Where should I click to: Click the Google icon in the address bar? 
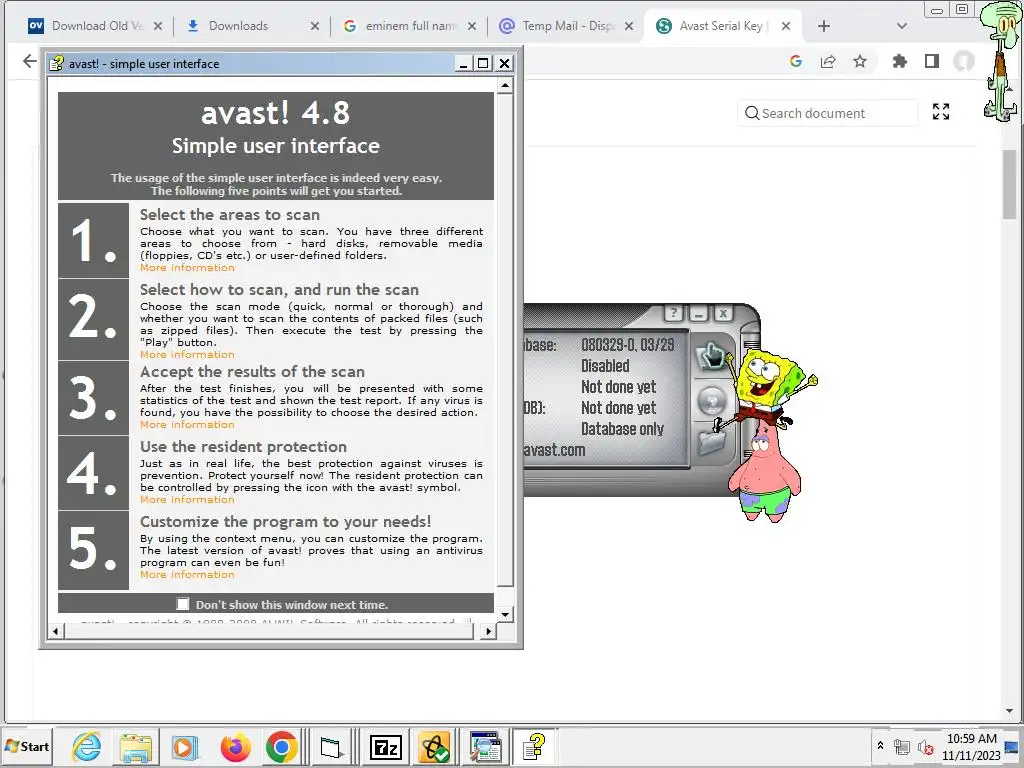point(795,61)
